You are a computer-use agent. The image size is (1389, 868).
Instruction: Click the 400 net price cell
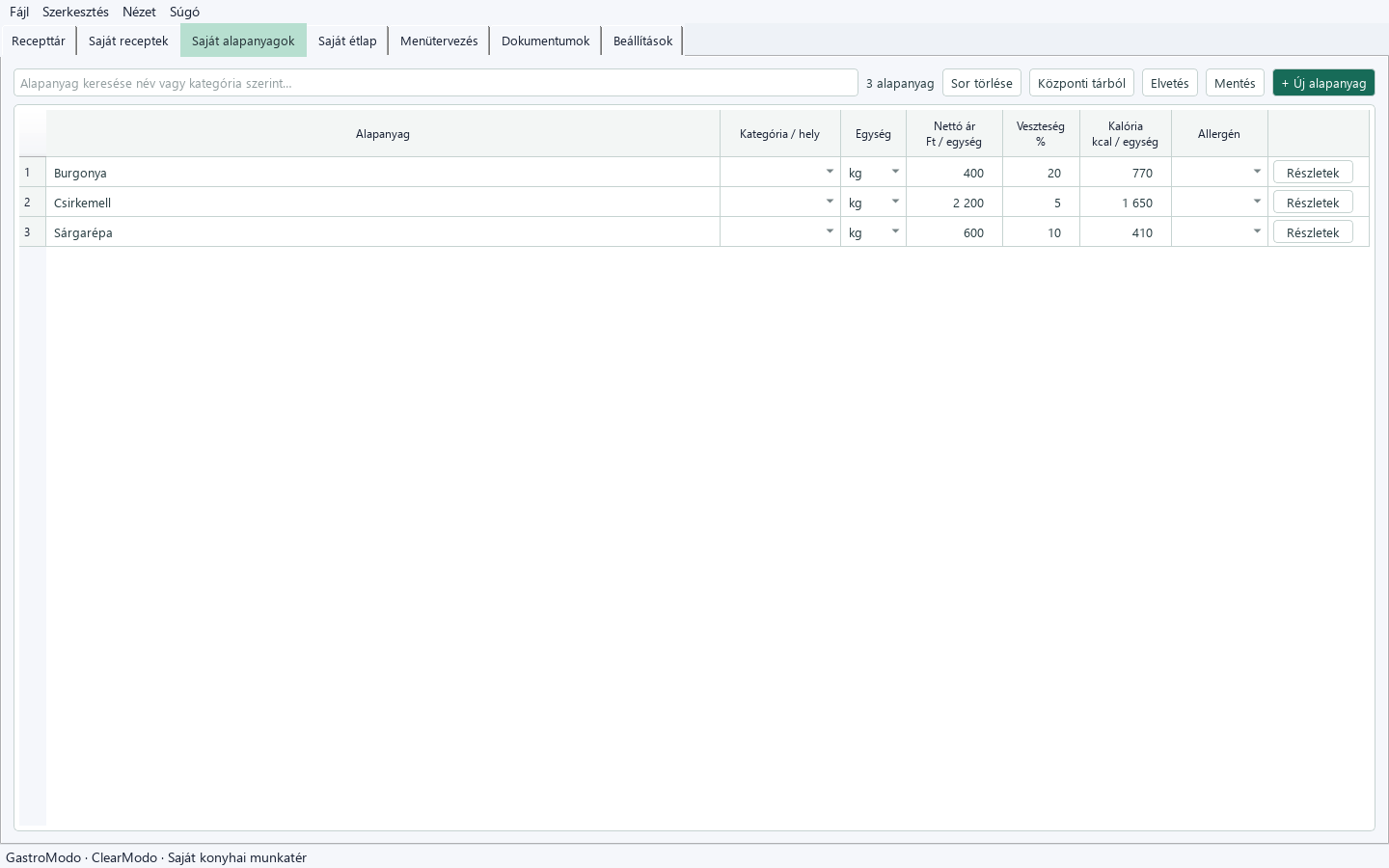(x=954, y=173)
